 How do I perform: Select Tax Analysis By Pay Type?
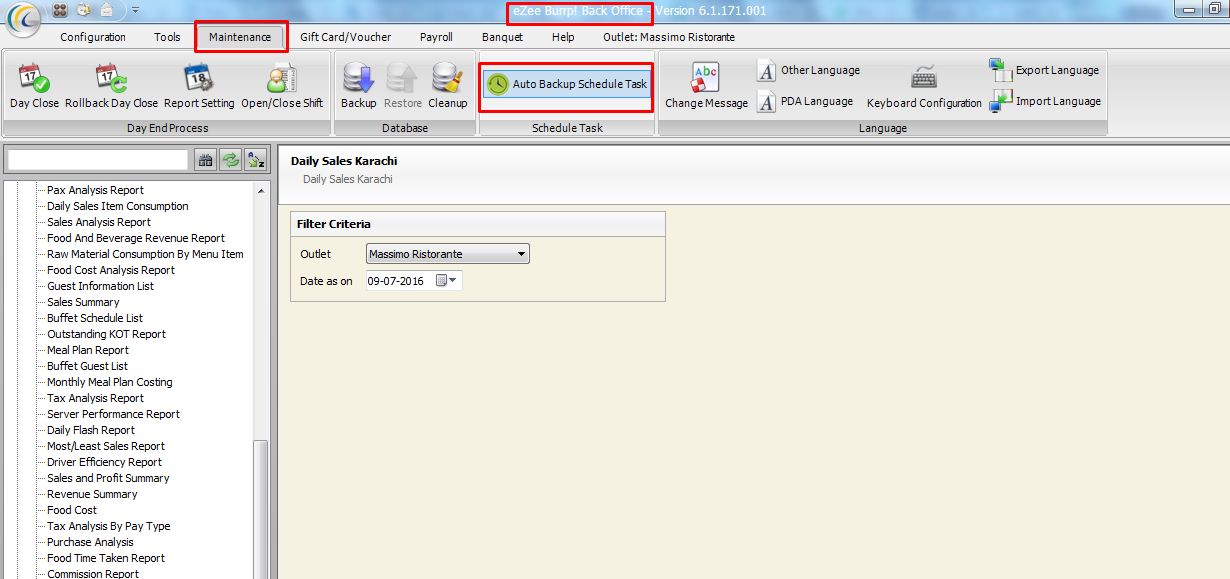[x=108, y=526]
